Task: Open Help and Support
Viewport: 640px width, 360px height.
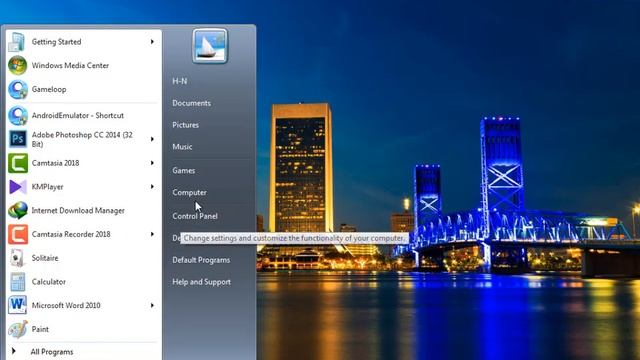Action: 202,282
